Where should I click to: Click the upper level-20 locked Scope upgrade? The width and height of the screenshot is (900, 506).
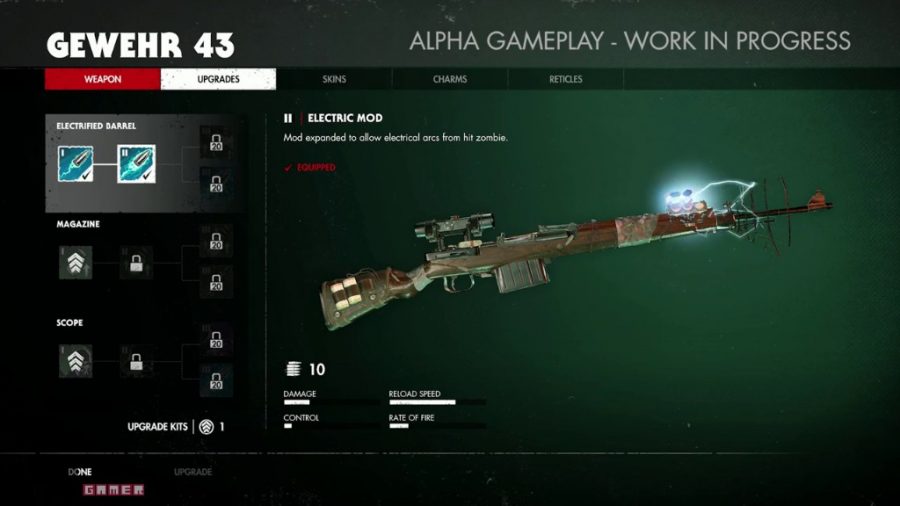click(x=216, y=340)
